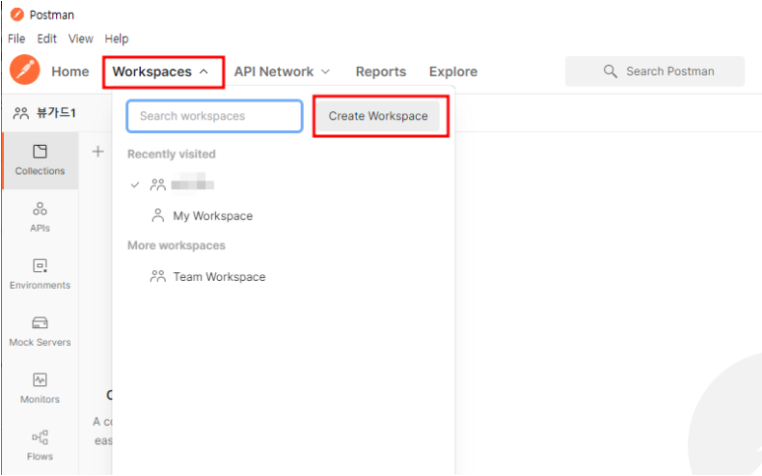
Task: Focus the Search workspaces field
Action: point(214,116)
